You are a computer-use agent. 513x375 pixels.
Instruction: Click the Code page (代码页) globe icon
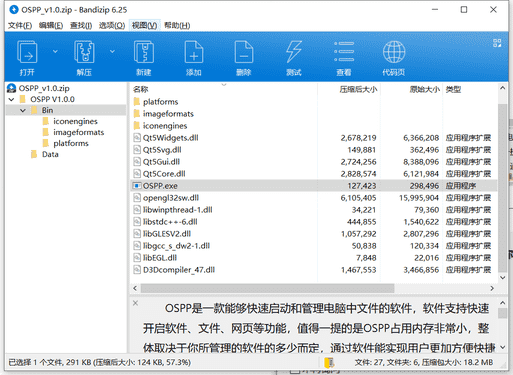coord(394,52)
